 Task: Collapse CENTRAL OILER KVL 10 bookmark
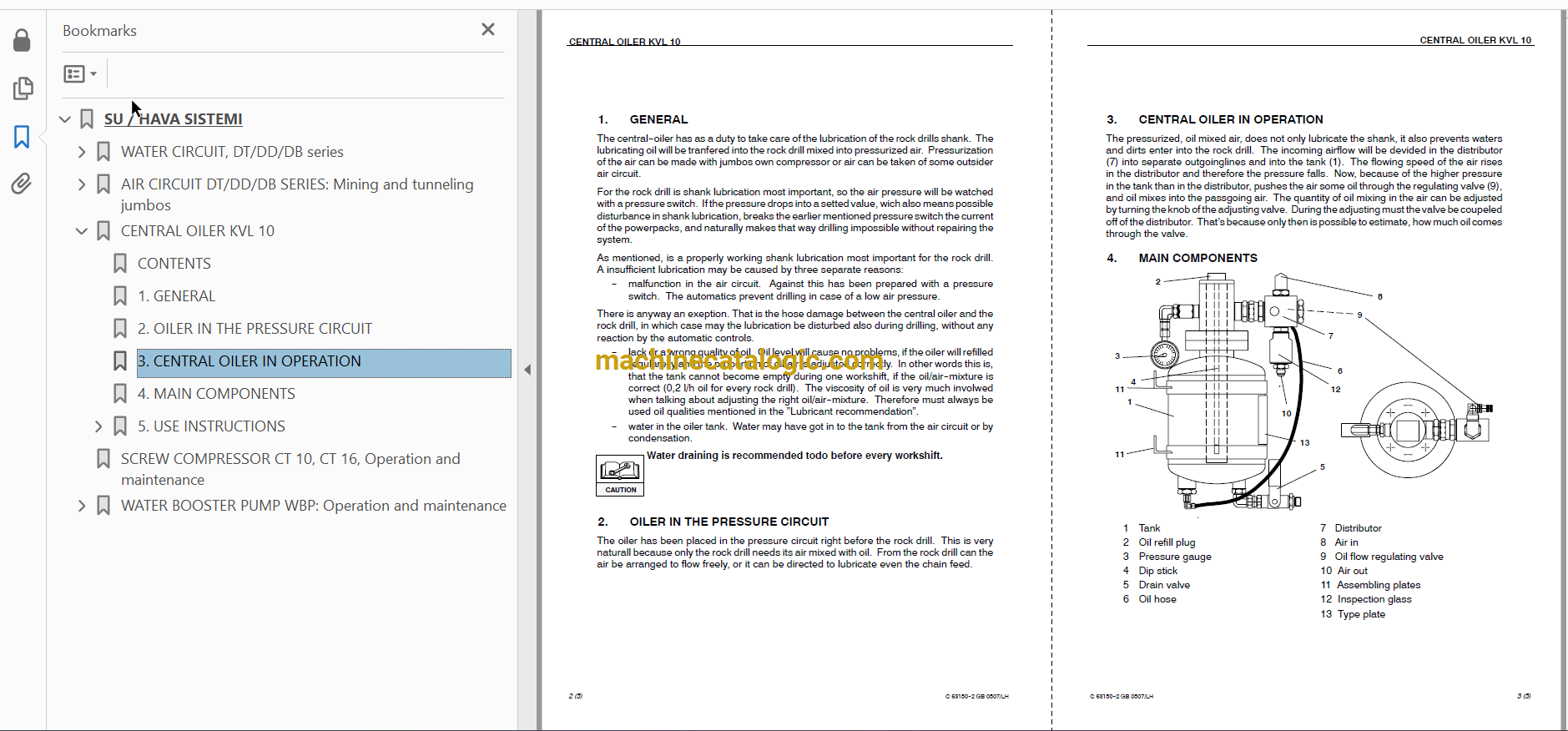click(82, 231)
